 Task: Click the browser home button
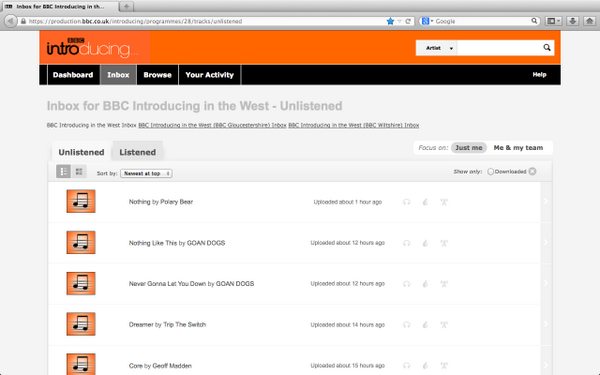click(x=590, y=21)
